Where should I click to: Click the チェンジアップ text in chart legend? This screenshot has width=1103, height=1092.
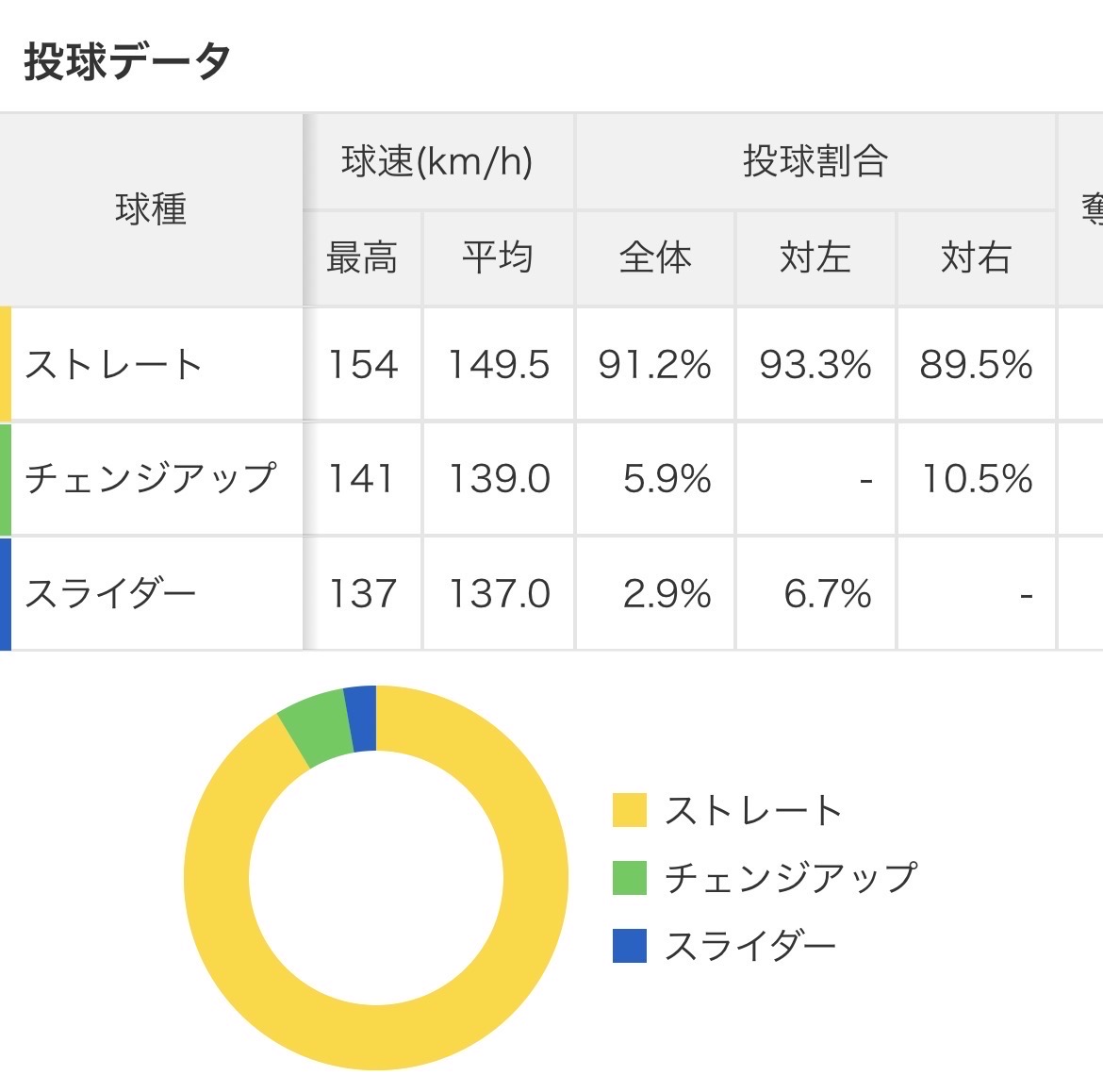pos(790,878)
